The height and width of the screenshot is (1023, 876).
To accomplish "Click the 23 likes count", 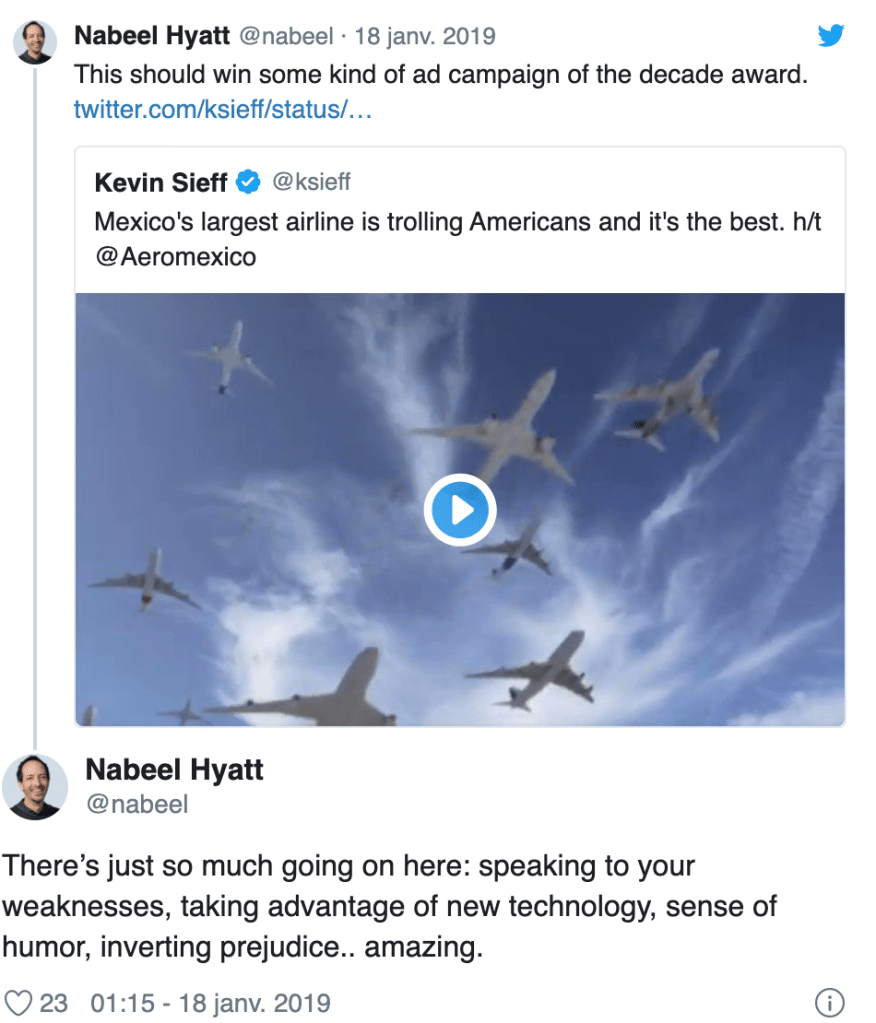I will (x=54, y=1002).
